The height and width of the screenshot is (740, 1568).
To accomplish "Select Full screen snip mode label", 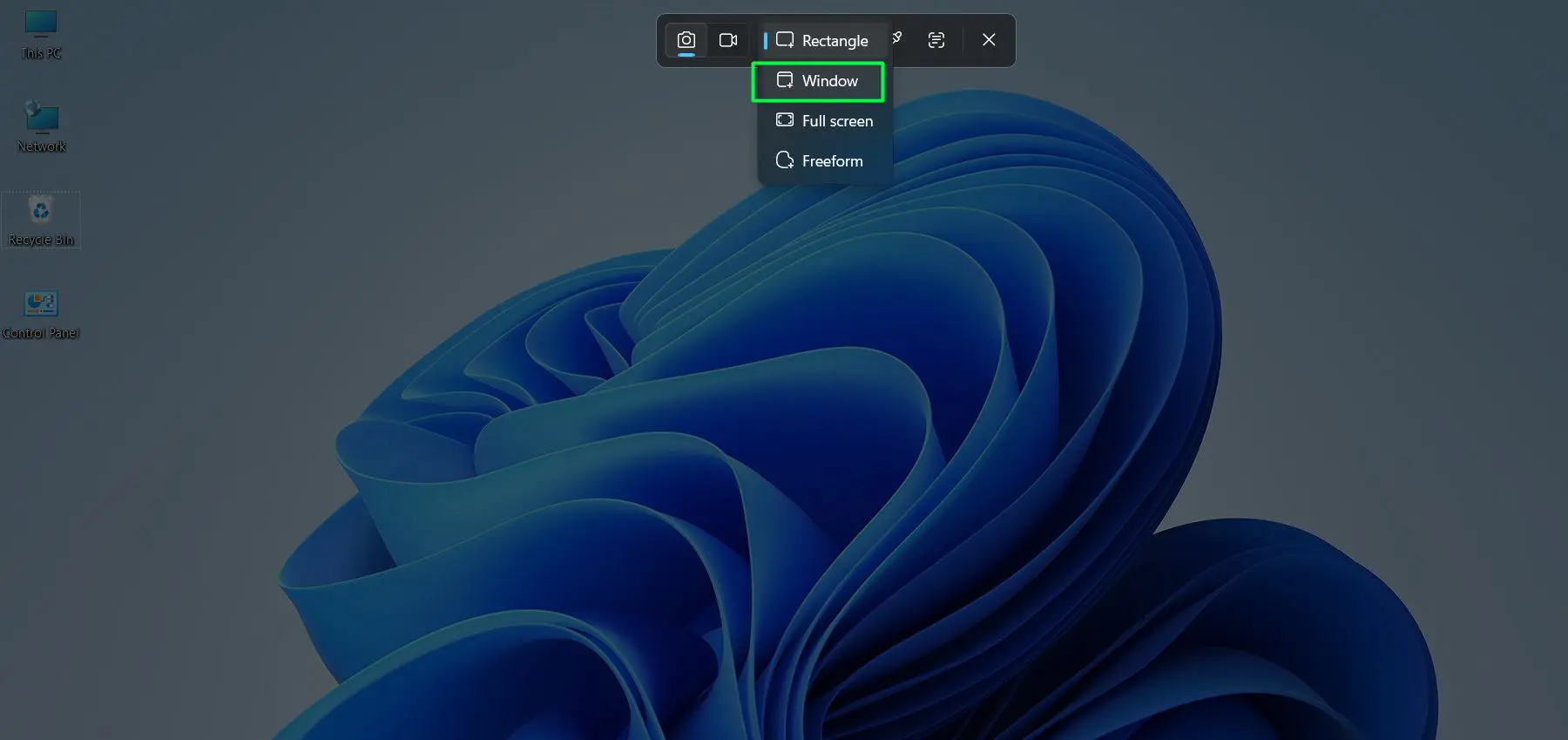I will [x=837, y=121].
